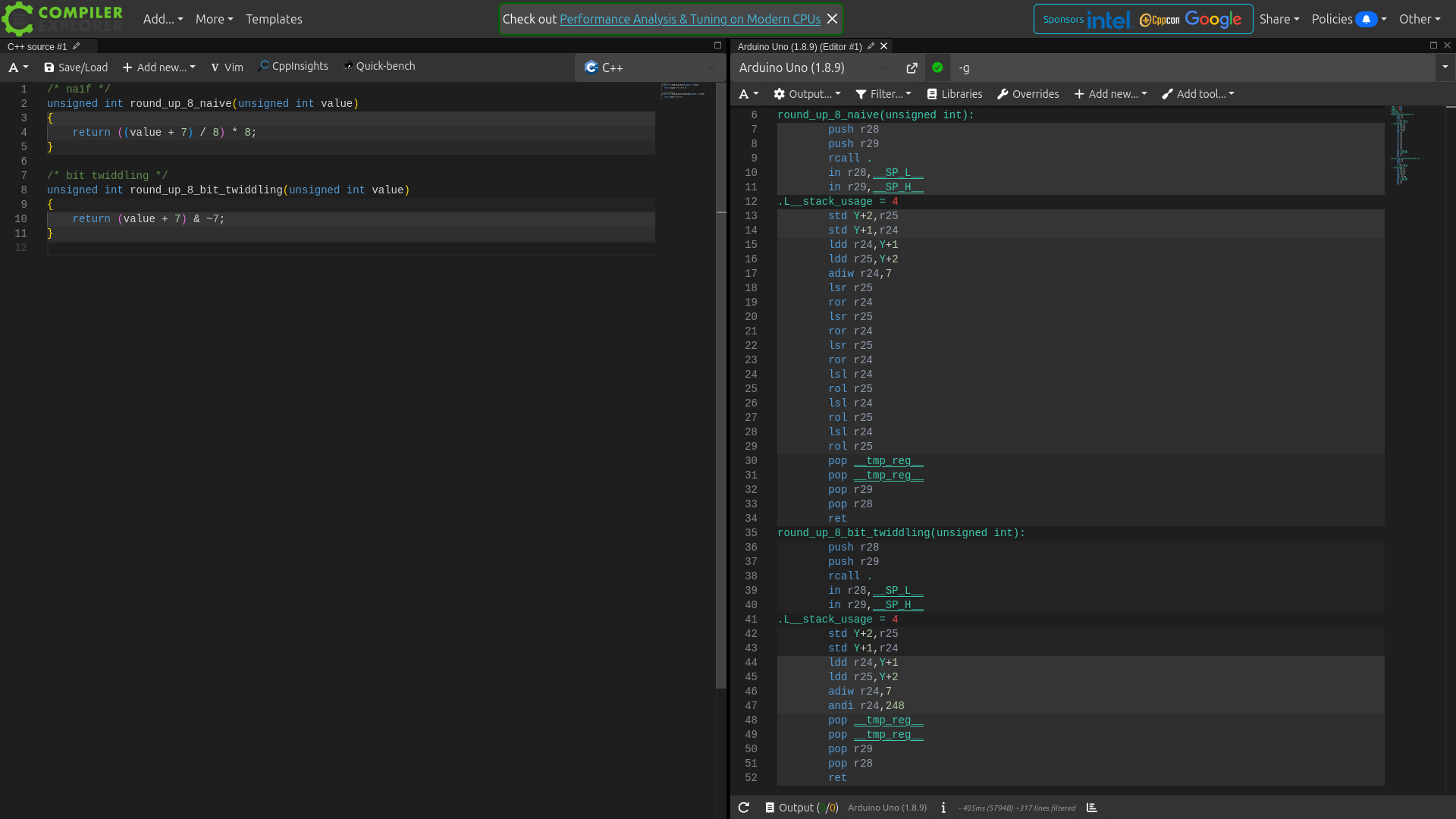Open code in Quick-bench
Image resolution: width=1456 pixels, height=819 pixels.
click(x=378, y=66)
